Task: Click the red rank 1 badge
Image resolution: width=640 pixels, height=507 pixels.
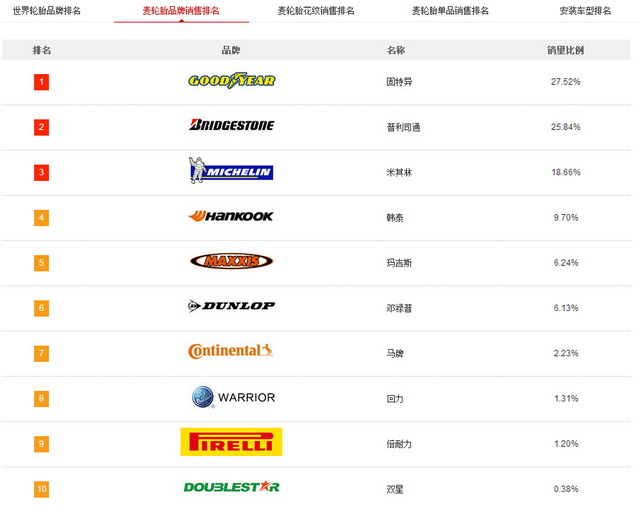Action: [41, 82]
